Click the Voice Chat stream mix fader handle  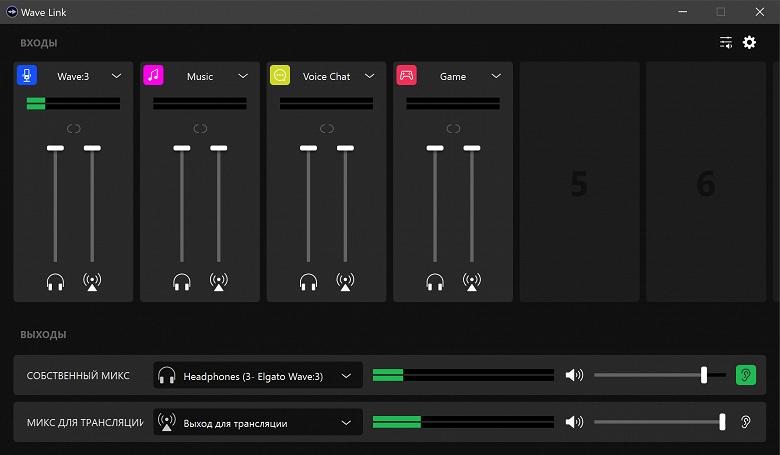point(345,148)
